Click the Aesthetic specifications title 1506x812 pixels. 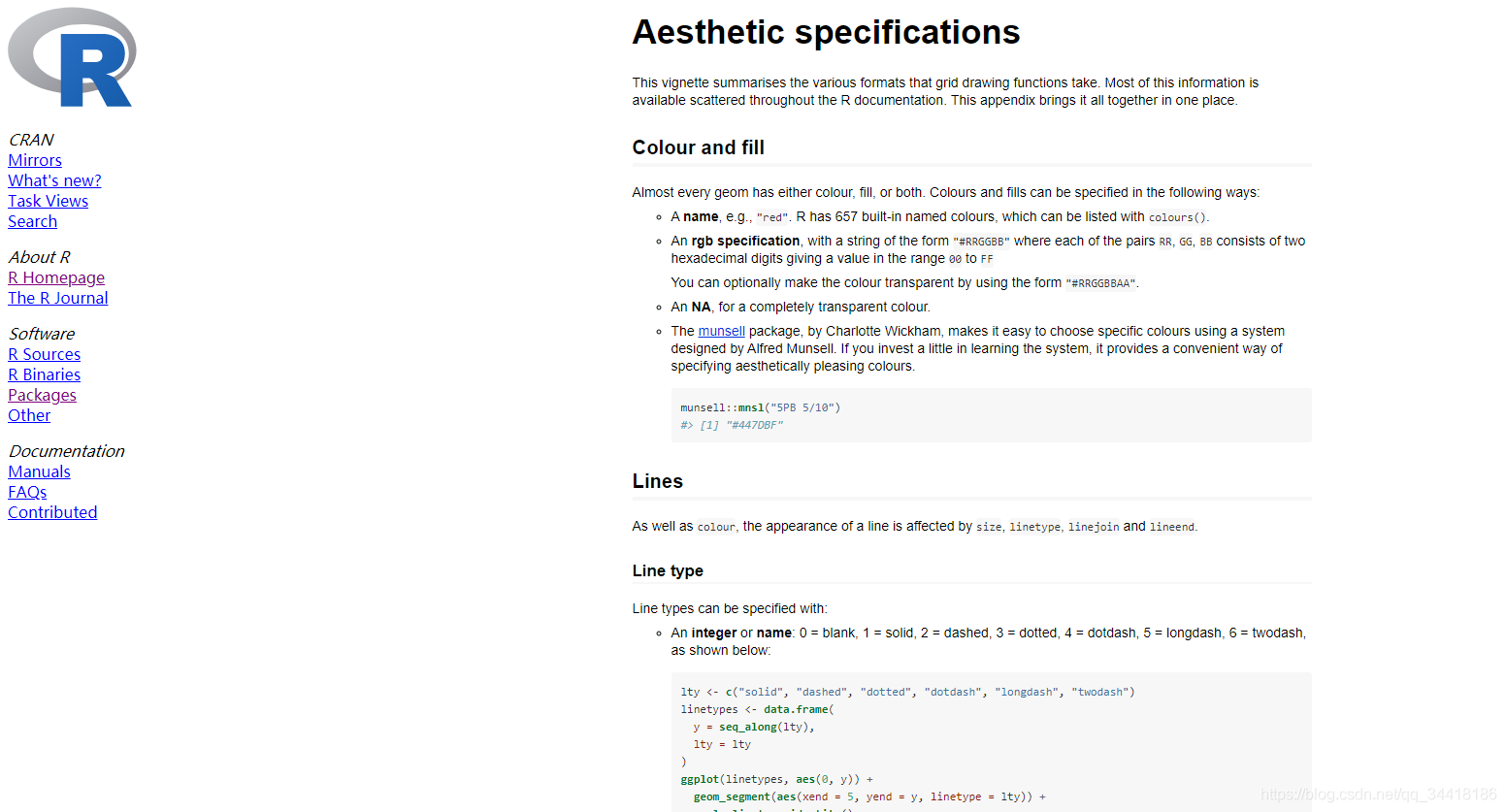tap(826, 32)
